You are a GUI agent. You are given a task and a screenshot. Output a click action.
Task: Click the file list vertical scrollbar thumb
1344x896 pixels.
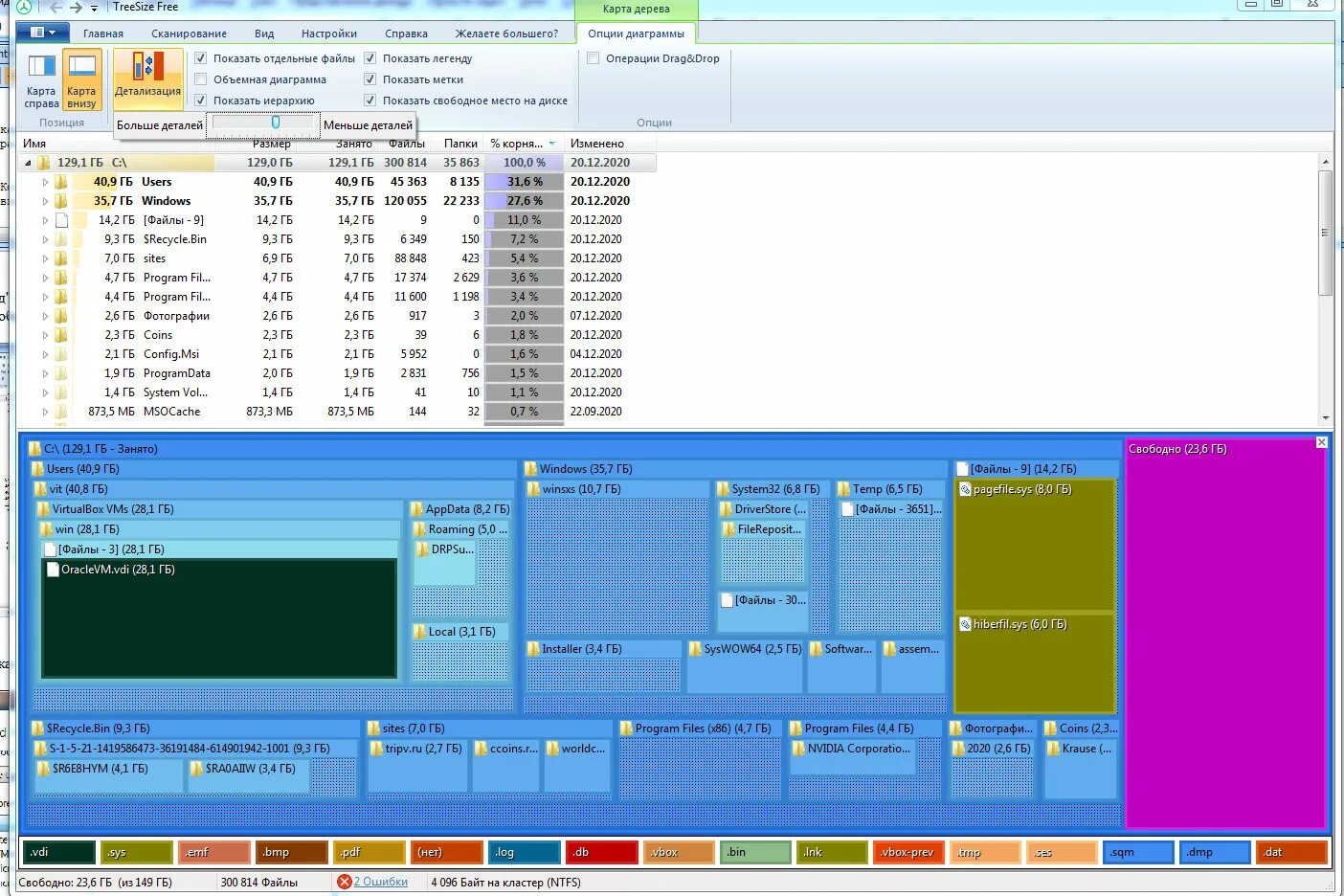point(1326,233)
